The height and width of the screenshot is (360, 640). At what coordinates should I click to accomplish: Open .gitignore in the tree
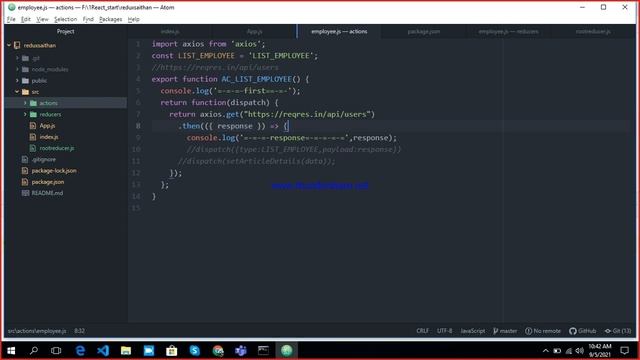point(44,159)
